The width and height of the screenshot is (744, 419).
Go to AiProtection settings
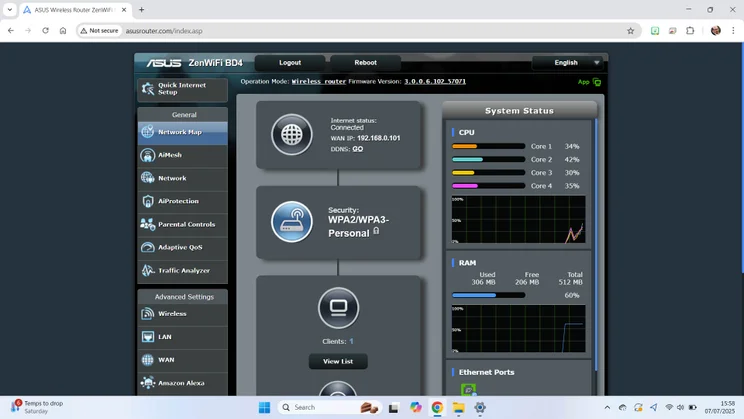click(182, 201)
